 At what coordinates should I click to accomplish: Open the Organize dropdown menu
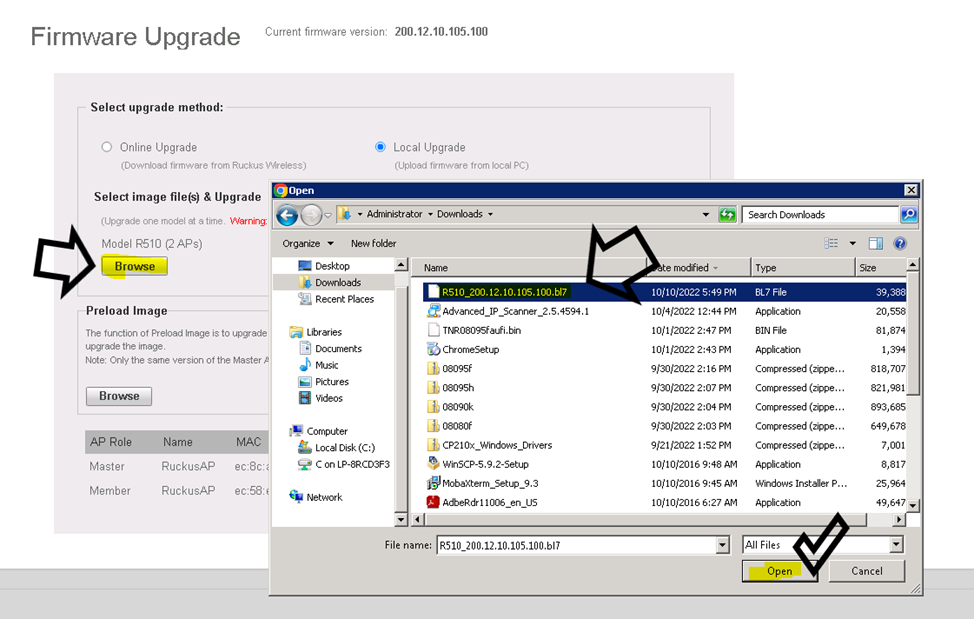click(305, 243)
